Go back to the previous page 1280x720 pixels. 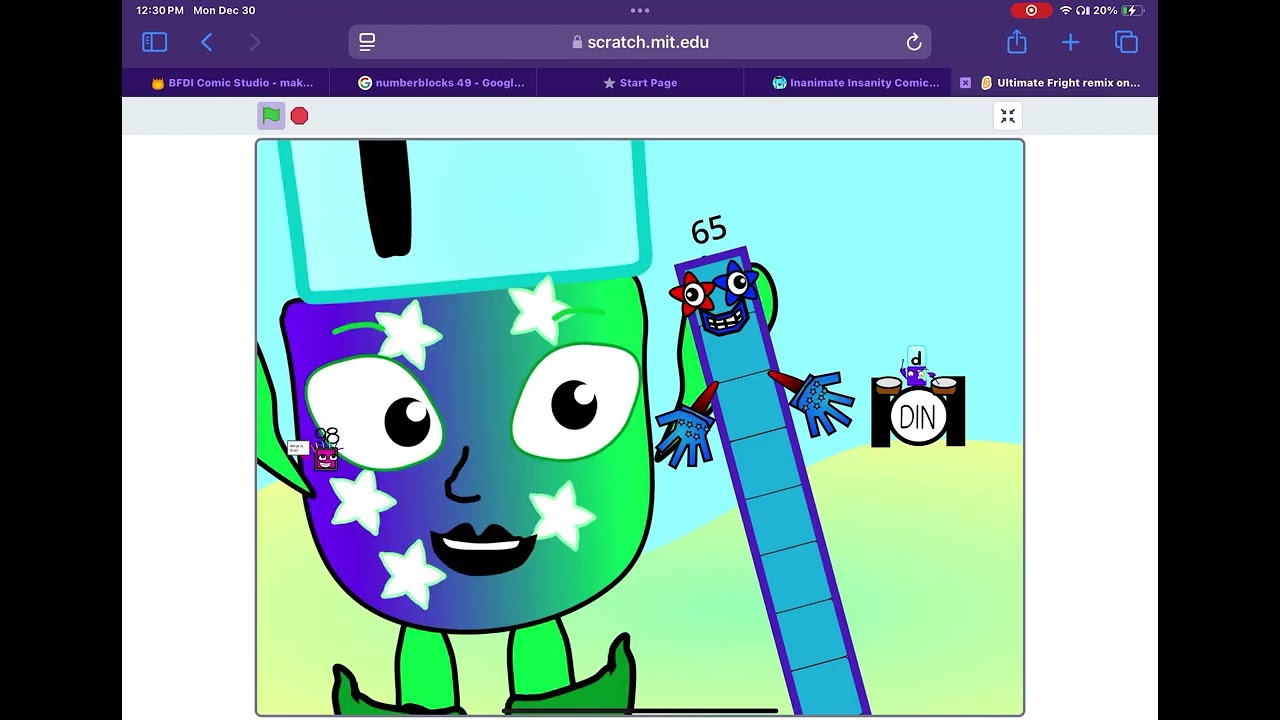[207, 42]
